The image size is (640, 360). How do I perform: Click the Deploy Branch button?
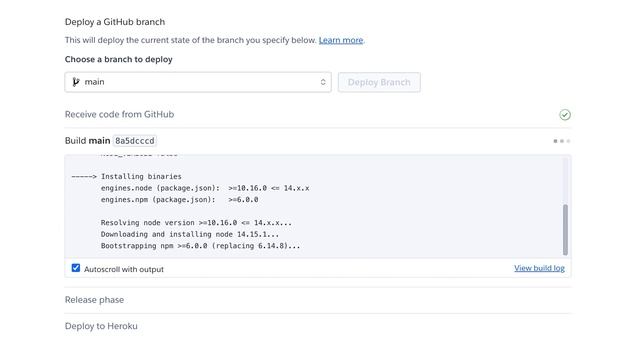(x=379, y=82)
